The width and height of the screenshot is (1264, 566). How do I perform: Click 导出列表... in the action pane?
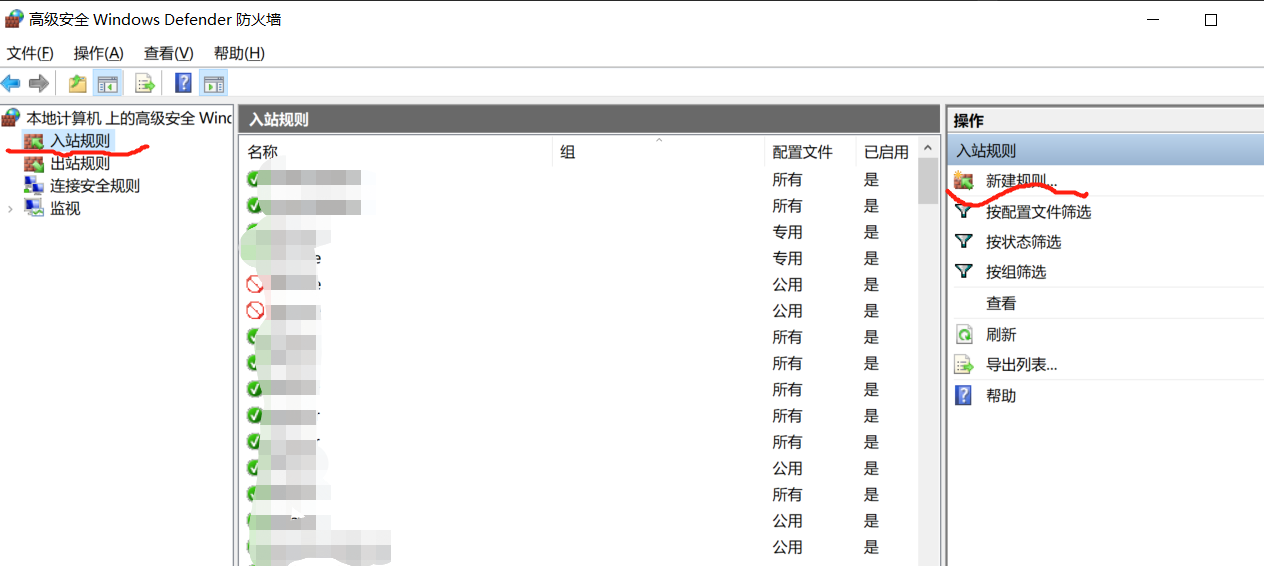(x=1021, y=365)
